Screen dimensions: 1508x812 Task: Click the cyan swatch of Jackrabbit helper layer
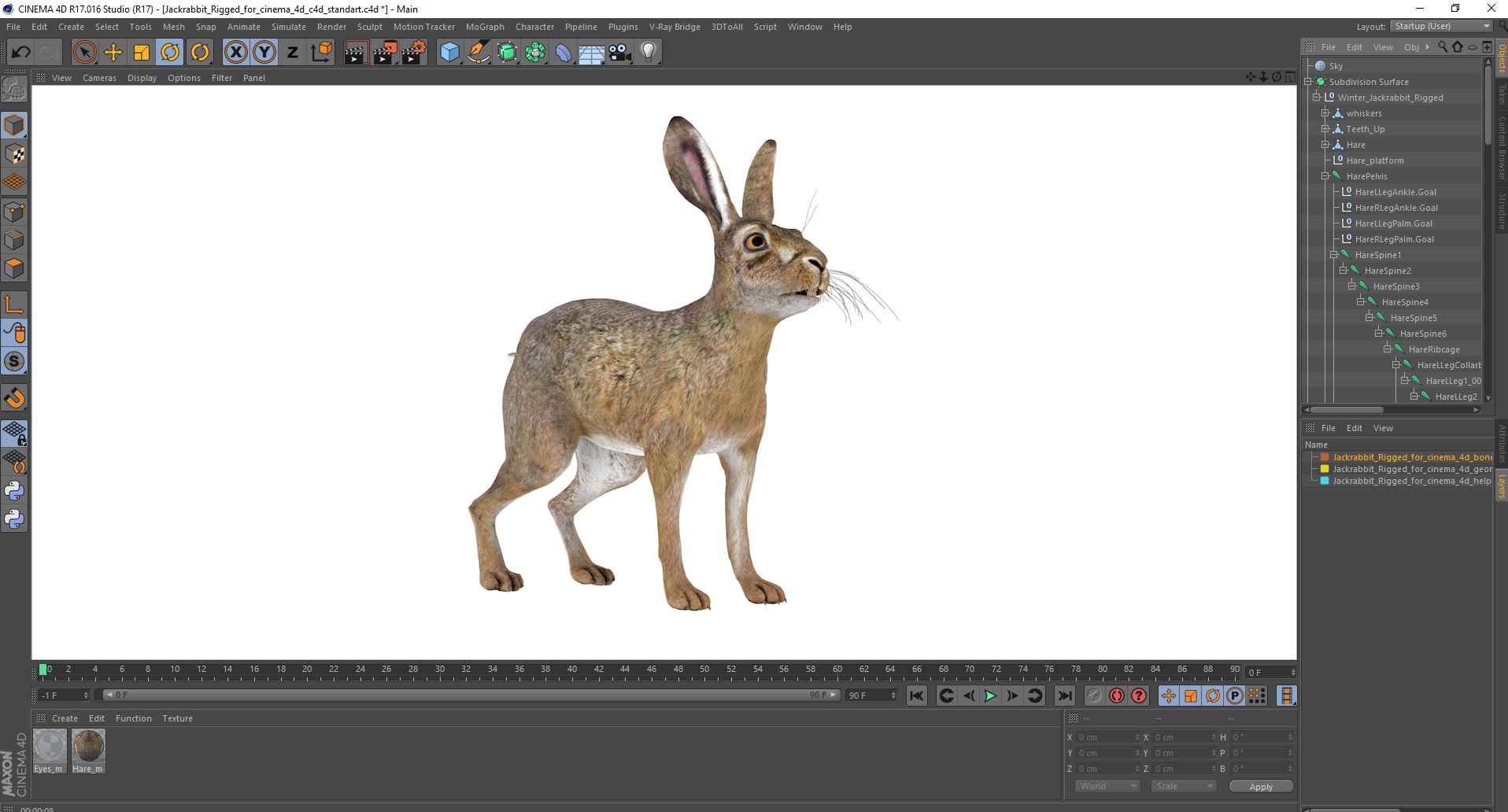(x=1325, y=481)
